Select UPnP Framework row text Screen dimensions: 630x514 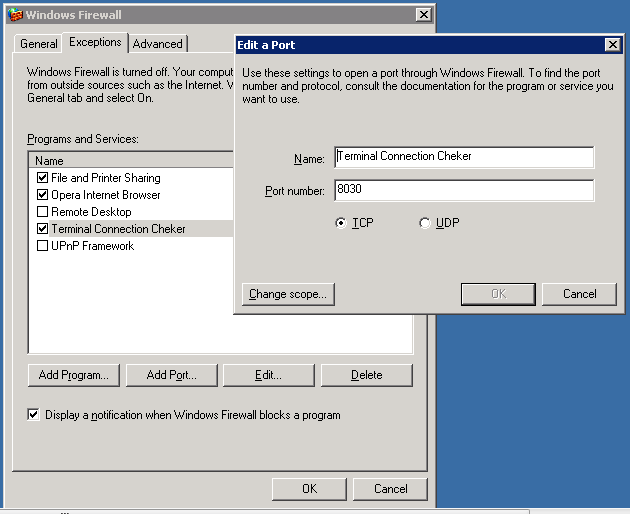[92, 246]
